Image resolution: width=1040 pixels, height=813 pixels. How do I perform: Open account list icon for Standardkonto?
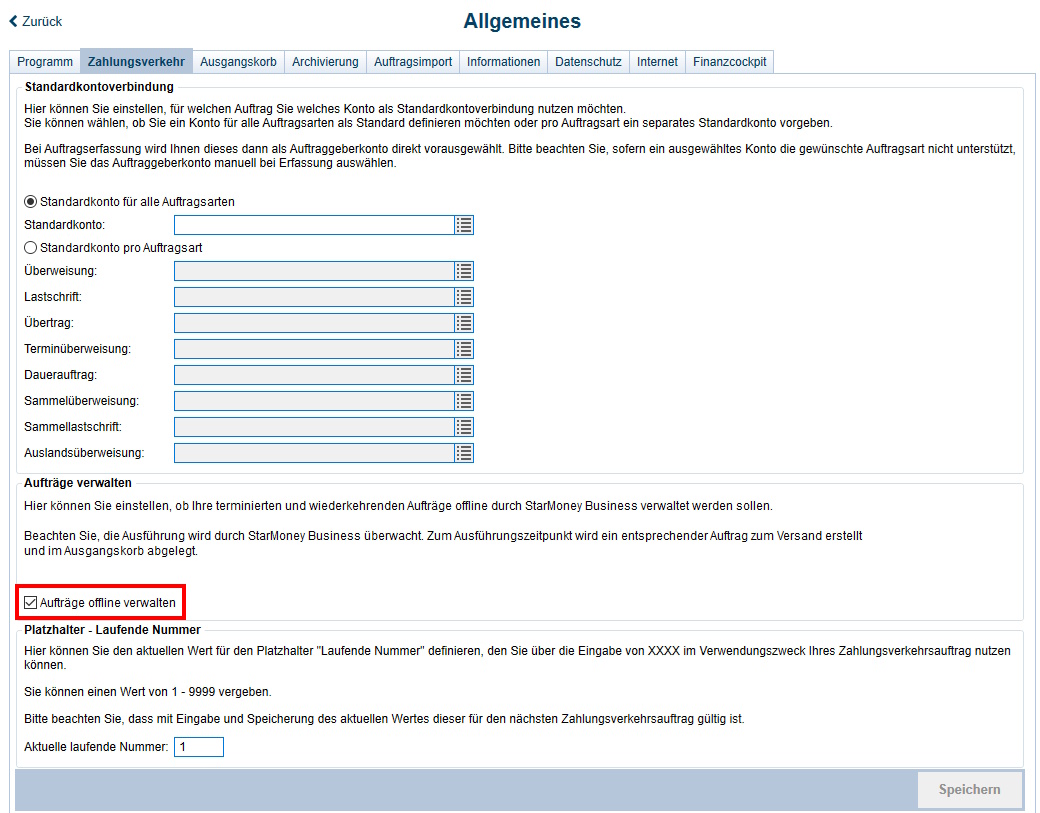point(464,225)
